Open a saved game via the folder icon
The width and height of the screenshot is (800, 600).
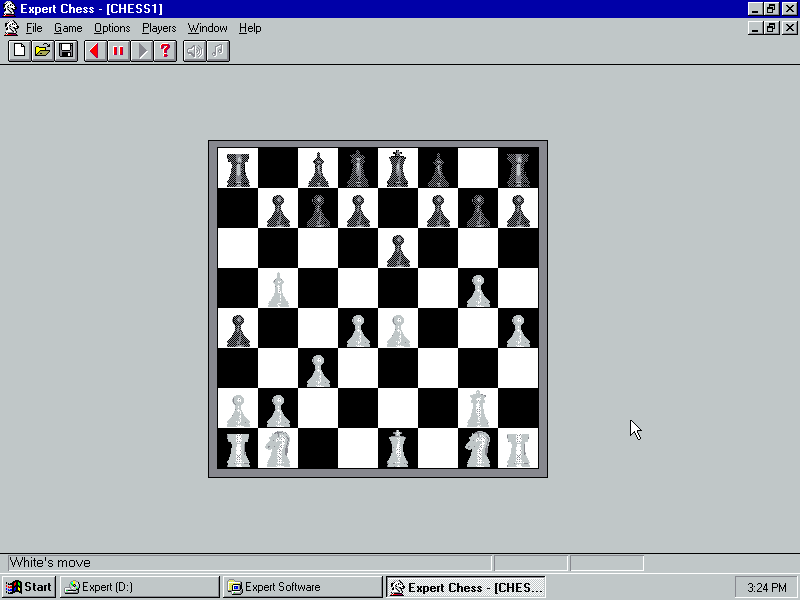tap(43, 51)
